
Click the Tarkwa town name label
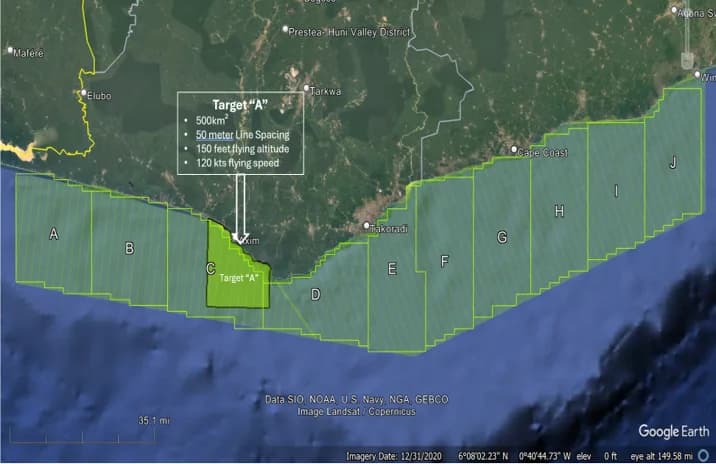click(326, 91)
